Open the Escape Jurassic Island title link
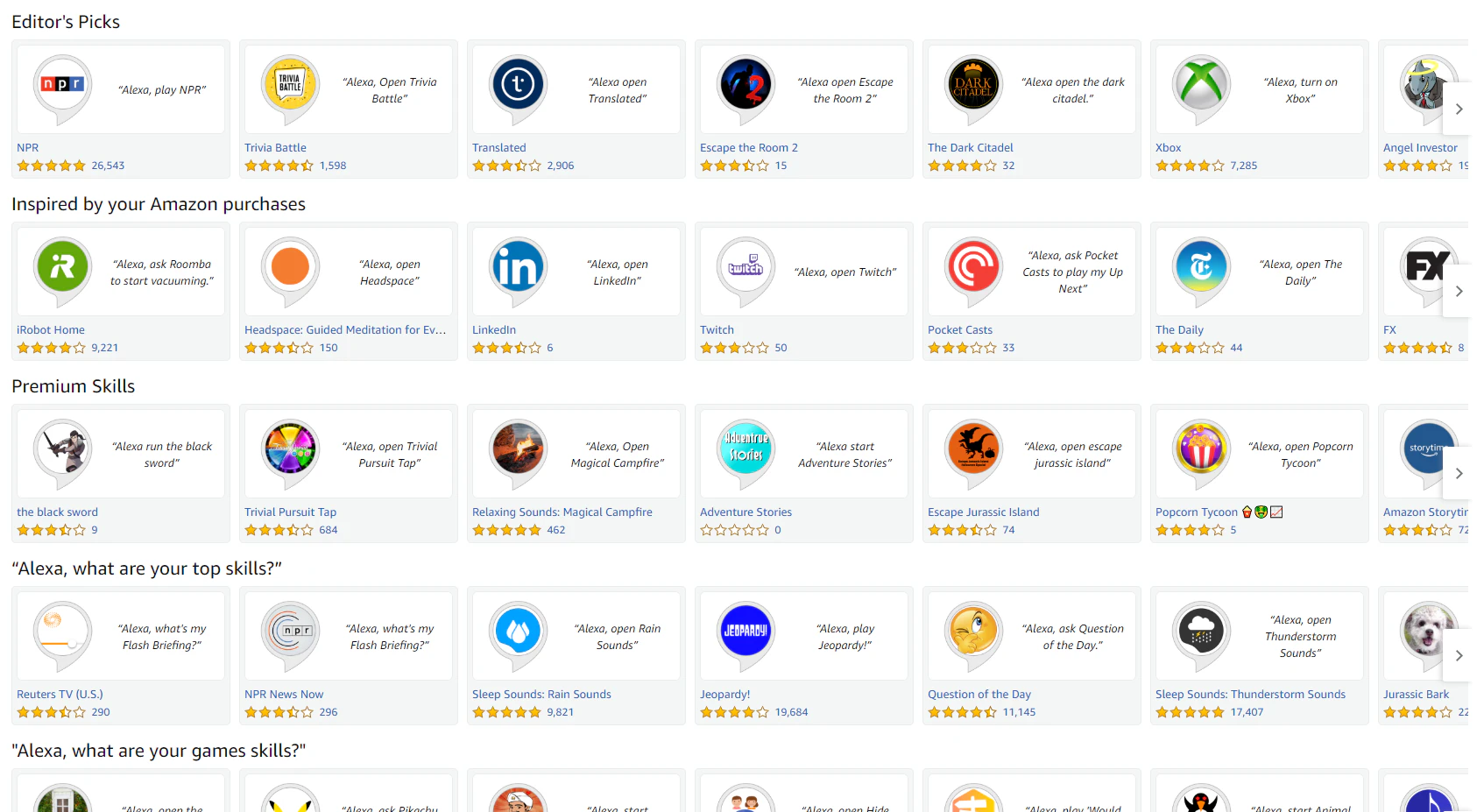This screenshot has width=1477, height=812. (984, 512)
